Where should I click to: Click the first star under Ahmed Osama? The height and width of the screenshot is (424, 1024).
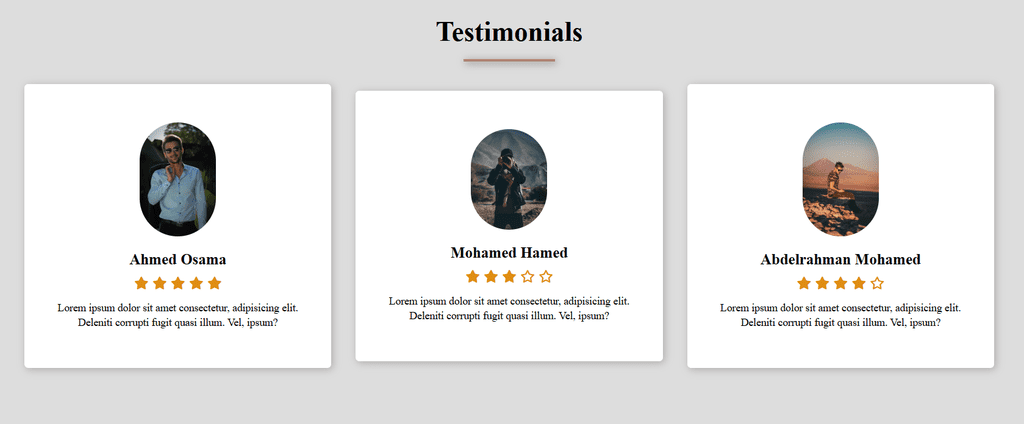pyautogui.click(x=141, y=283)
